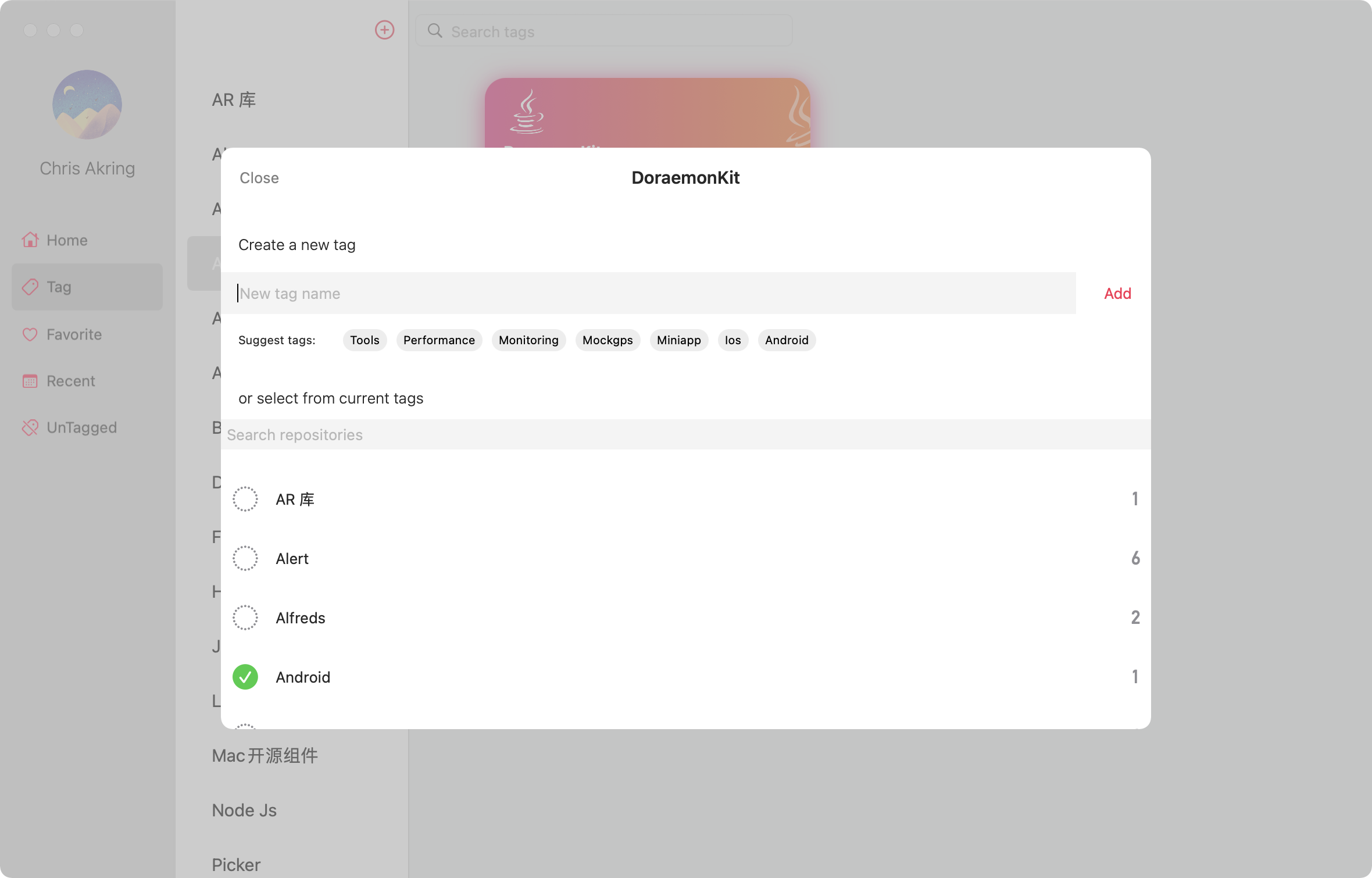Click the Recent calendar icon
Screen dimensions: 1372x878
30,381
